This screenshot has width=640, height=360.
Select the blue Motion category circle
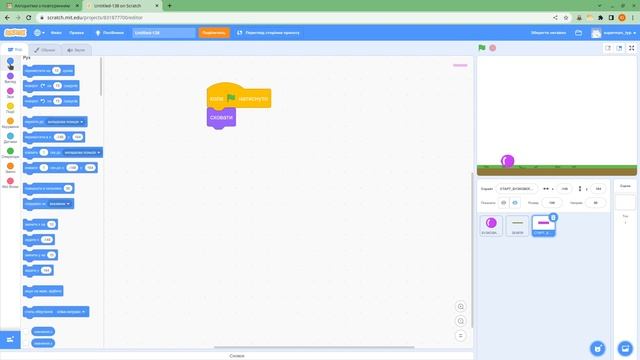(x=10, y=61)
